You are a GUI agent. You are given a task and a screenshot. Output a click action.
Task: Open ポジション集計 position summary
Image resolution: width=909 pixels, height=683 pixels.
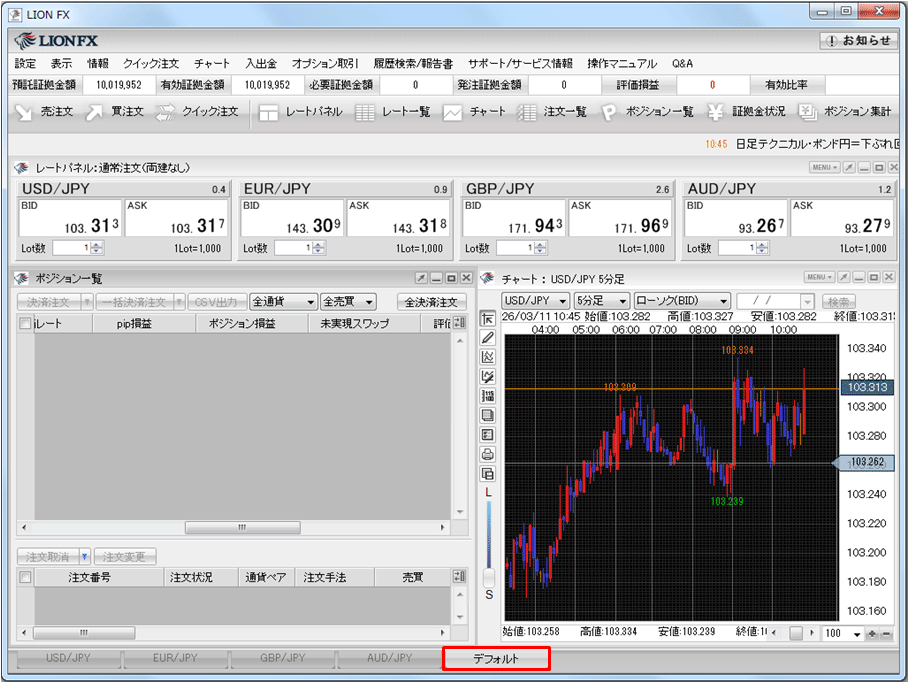pos(845,111)
